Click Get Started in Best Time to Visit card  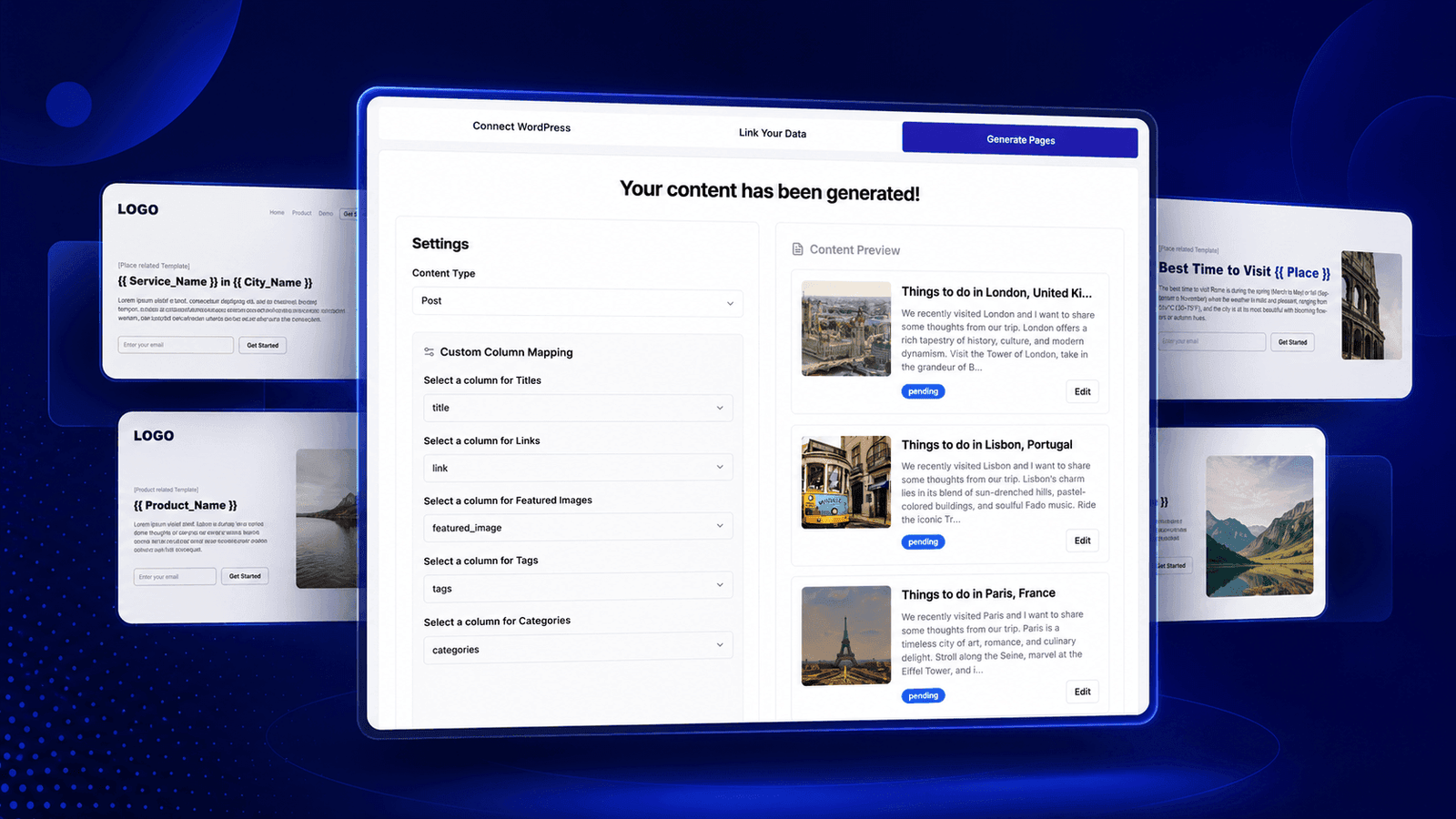(x=1292, y=342)
